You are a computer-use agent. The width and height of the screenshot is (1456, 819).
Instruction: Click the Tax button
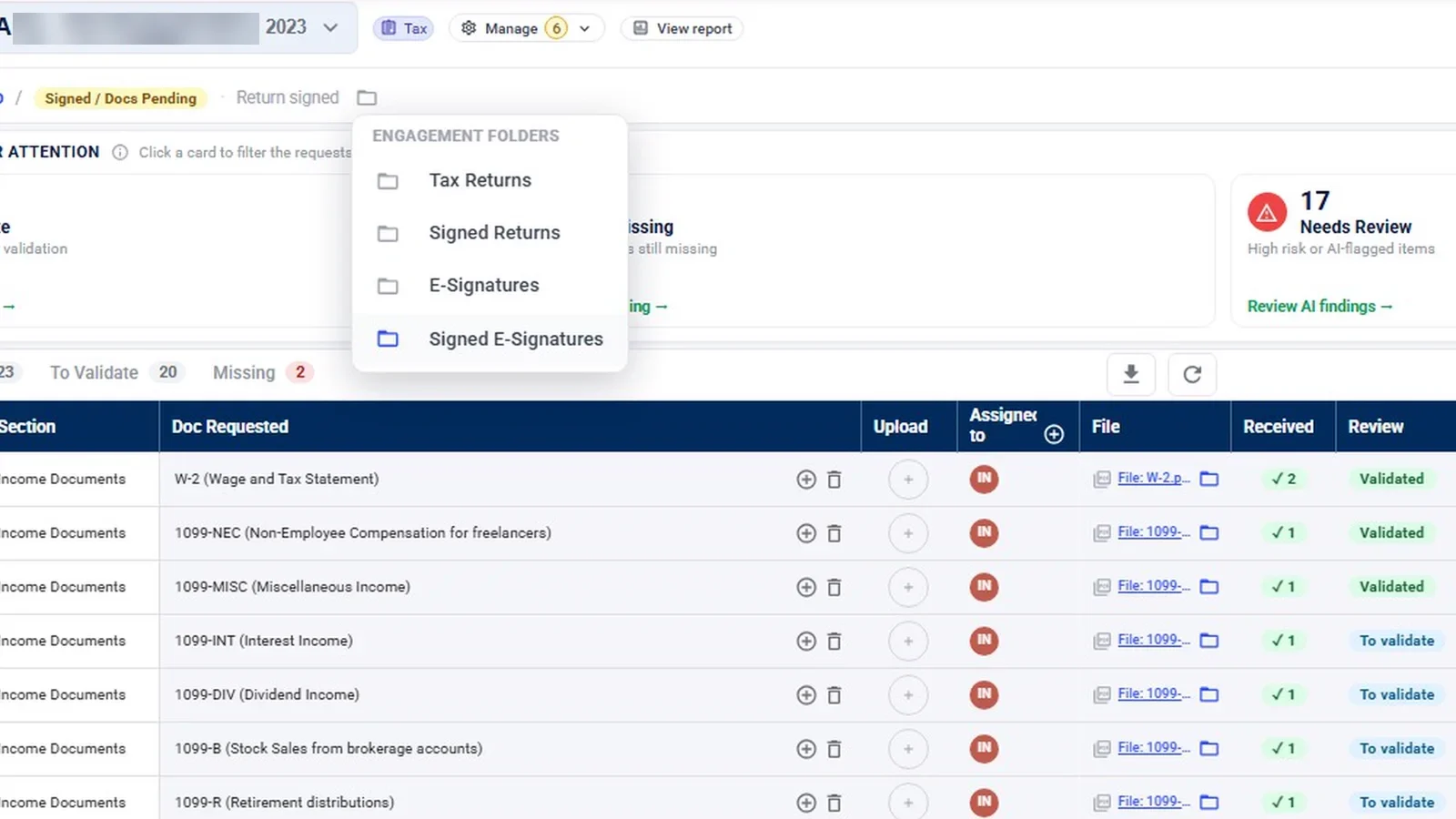(404, 28)
